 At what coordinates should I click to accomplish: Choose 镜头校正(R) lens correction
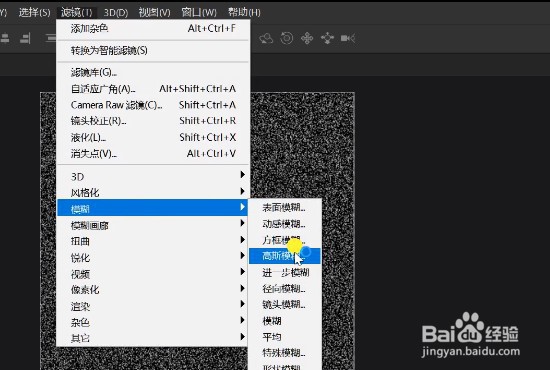tap(153, 121)
